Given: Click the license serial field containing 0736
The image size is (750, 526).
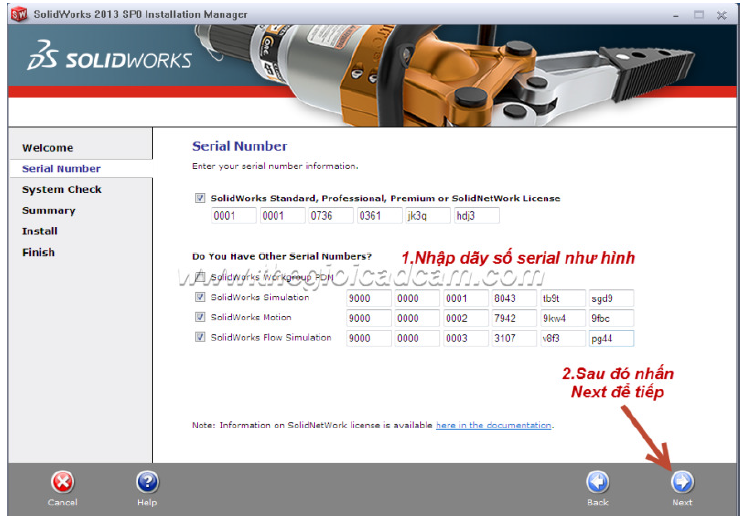Looking at the screenshot, I should point(331,216).
